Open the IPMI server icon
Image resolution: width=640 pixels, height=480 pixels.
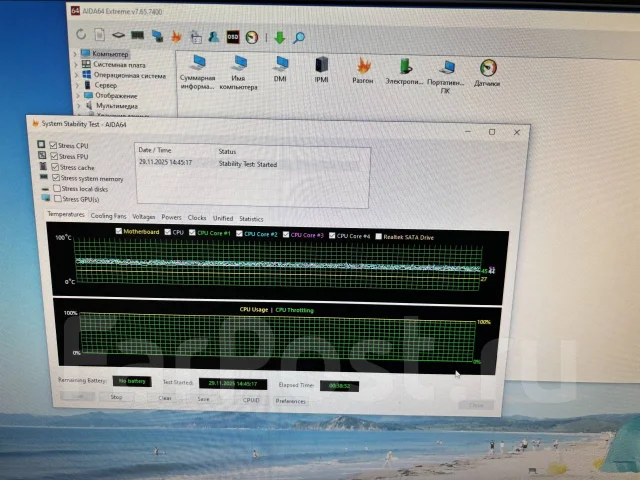coord(322,69)
